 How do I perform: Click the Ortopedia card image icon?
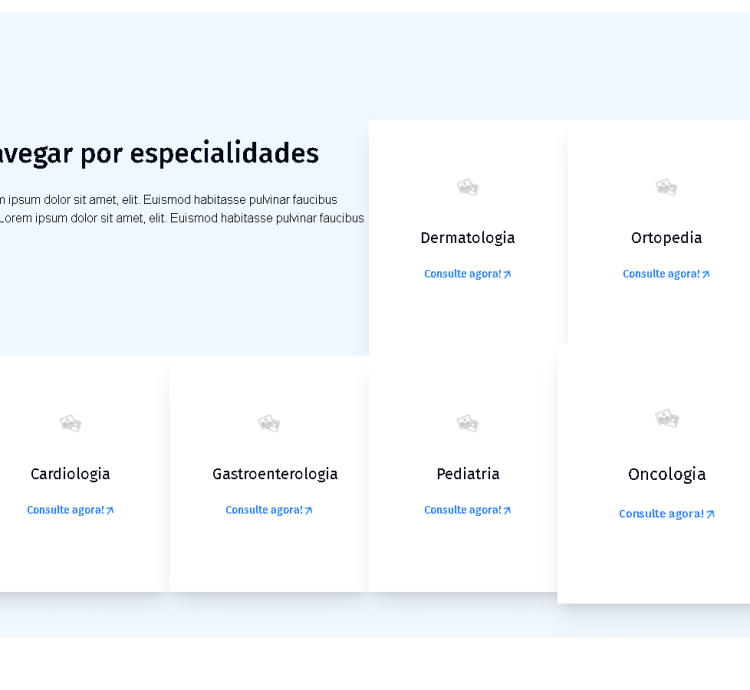coord(666,187)
